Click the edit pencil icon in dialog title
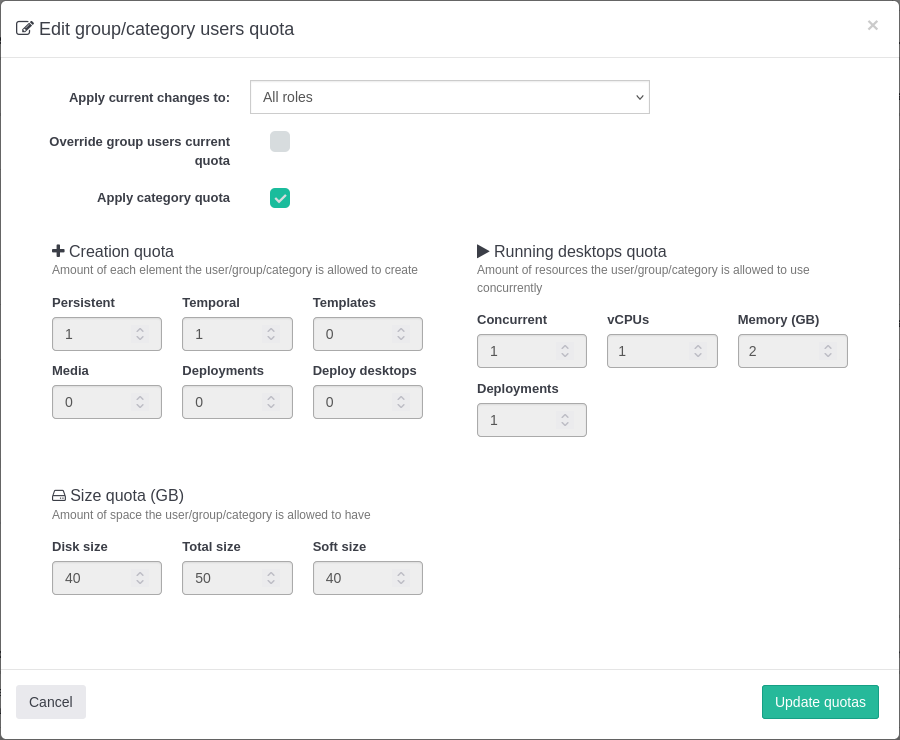This screenshot has height=740, width=900. pyautogui.click(x=25, y=28)
